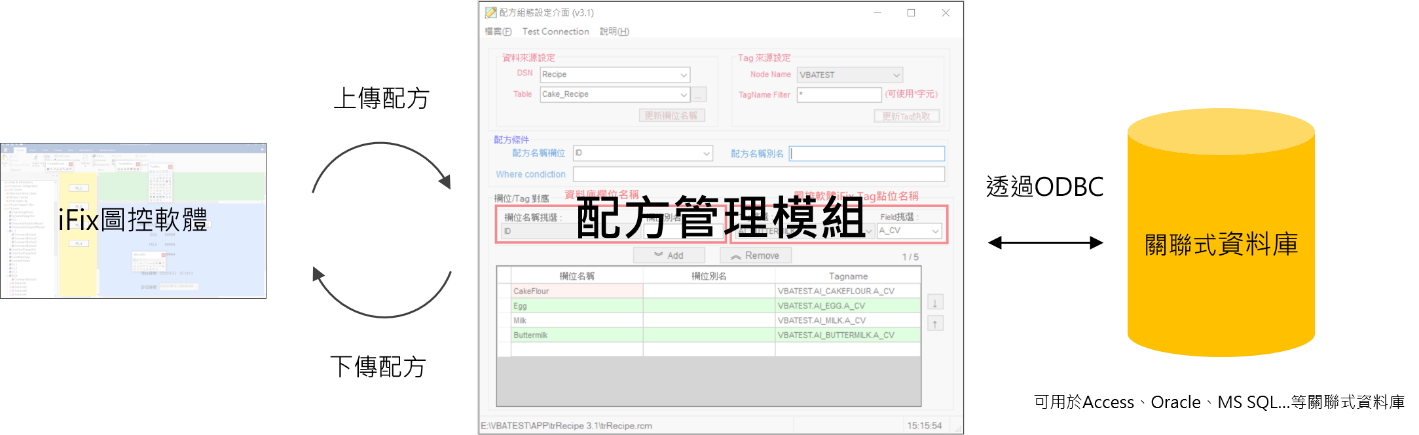Click the TagName Filter input field
The image size is (1419, 435).
838,95
